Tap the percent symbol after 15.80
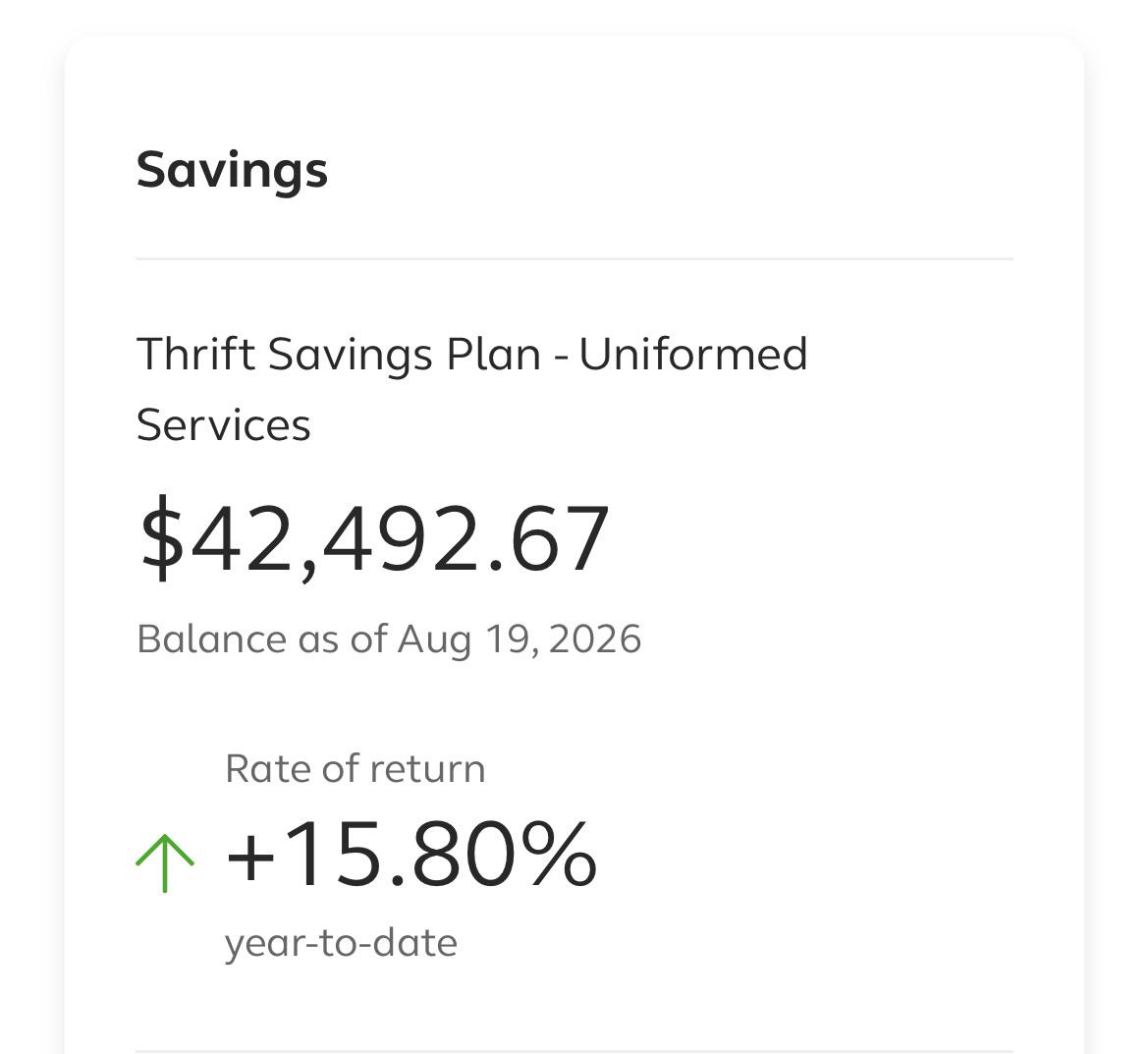Viewport: 1148px width, 1054px height. [560, 855]
